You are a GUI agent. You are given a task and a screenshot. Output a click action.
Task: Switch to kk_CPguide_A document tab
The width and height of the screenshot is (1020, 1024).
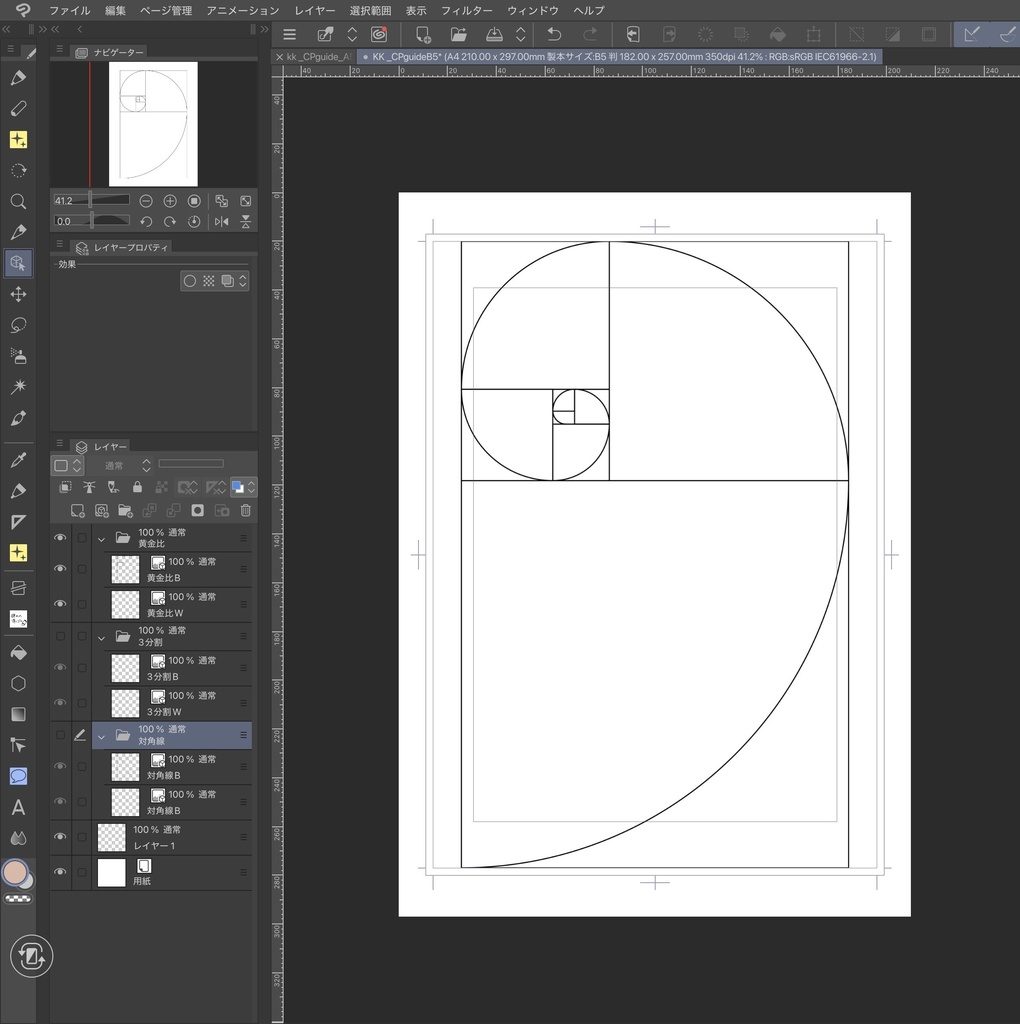tap(314, 57)
